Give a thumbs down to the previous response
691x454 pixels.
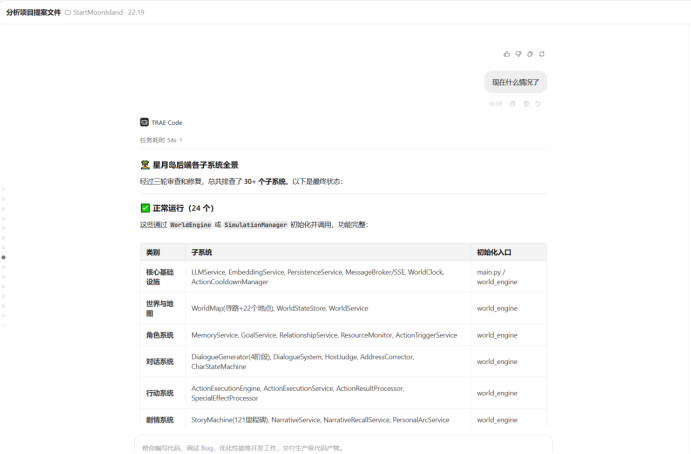(x=518, y=54)
